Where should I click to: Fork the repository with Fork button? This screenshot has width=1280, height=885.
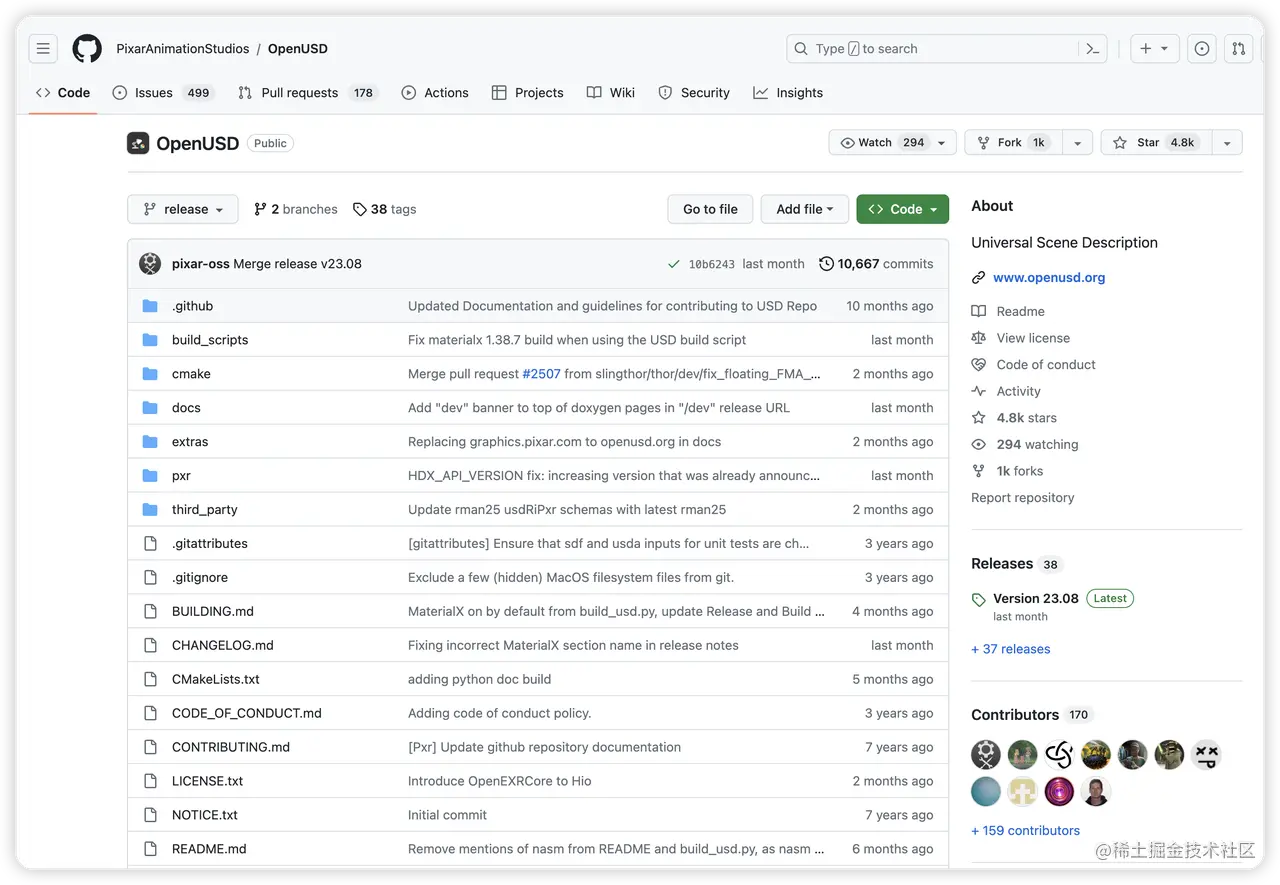(x=1013, y=143)
